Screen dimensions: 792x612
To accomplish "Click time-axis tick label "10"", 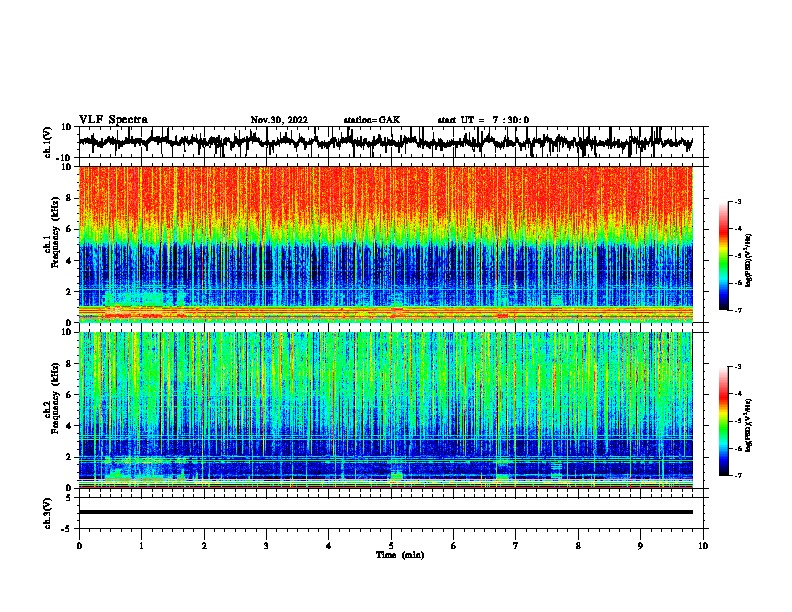I will pos(703,546).
